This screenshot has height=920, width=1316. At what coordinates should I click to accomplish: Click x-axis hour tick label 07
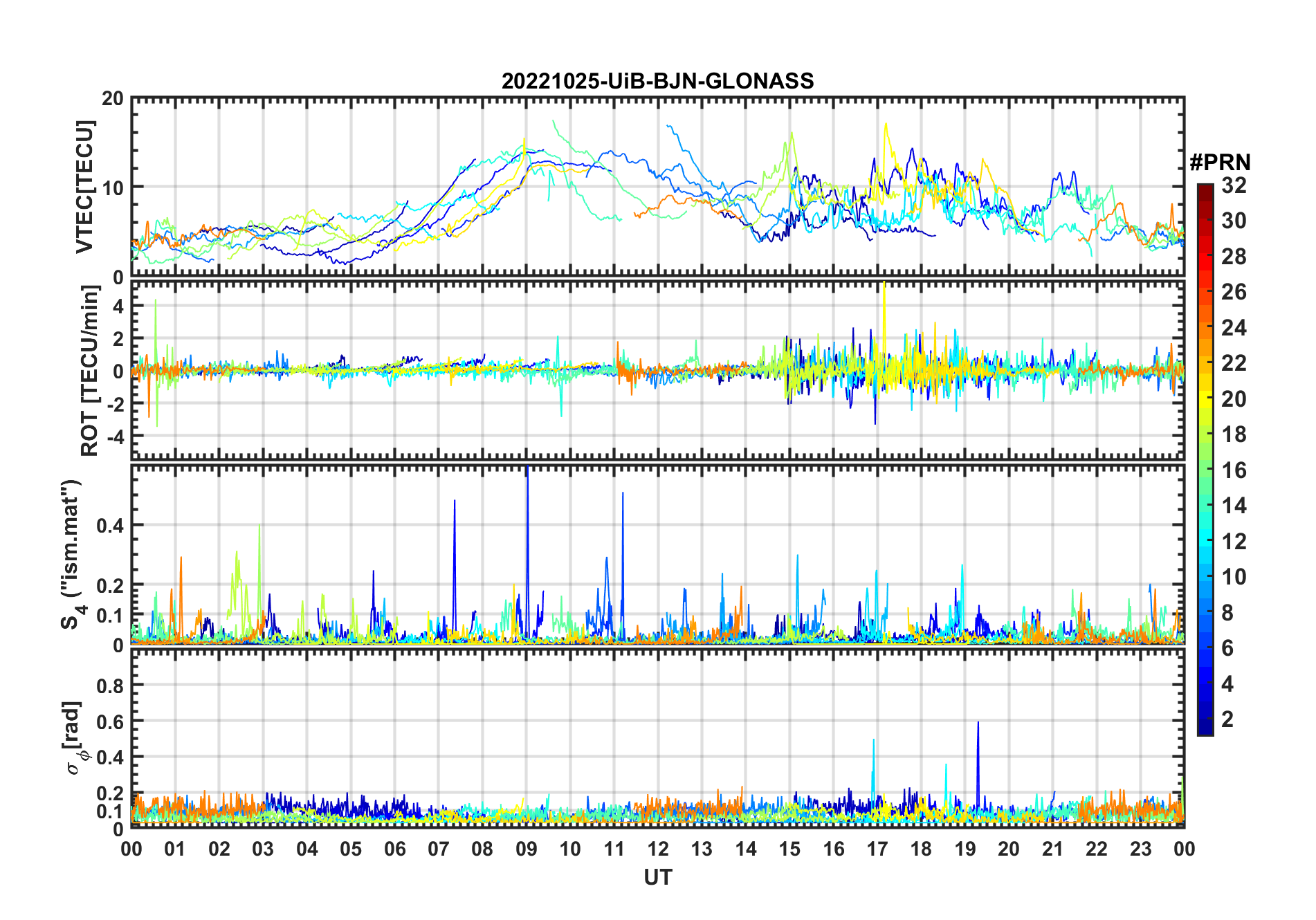(x=439, y=849)
